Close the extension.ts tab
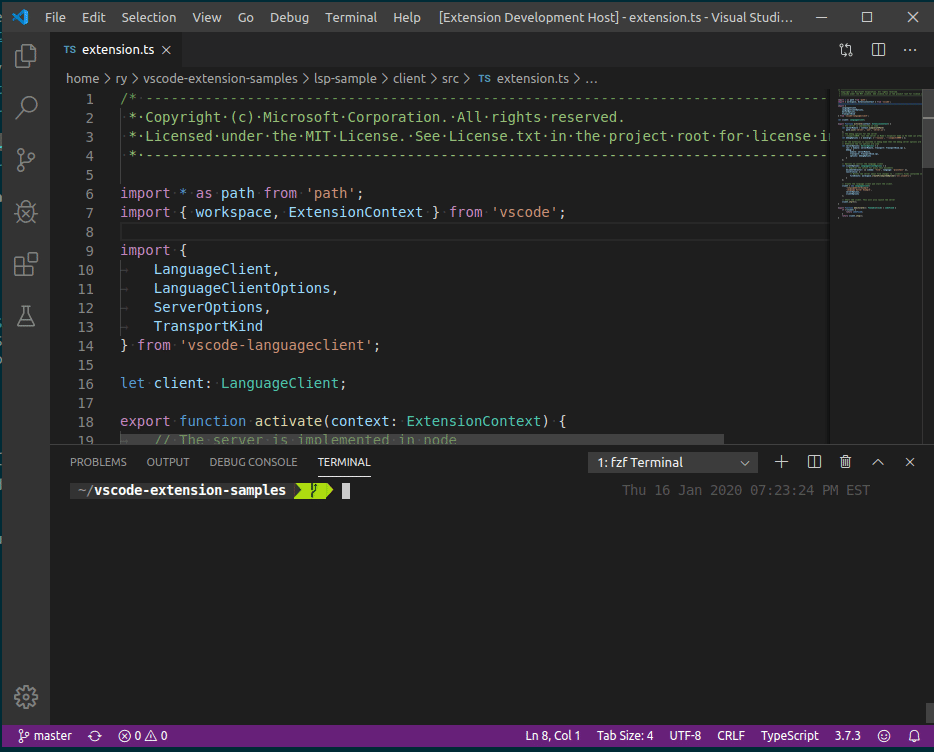The width and height of the screenshot is (934, 752). [167, 50]
